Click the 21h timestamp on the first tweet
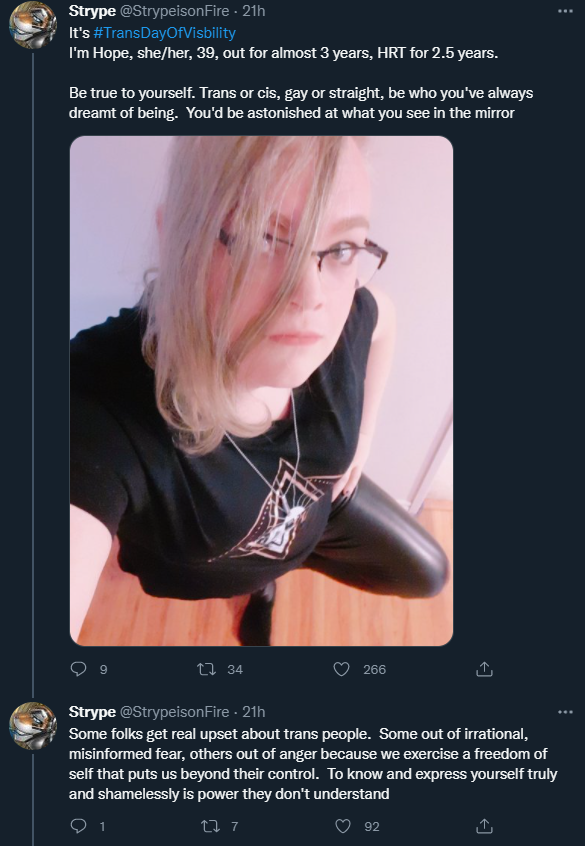Image resolution: width=585 pixels, height=846 pixels. pyautogui.click(x=254, y=11)
